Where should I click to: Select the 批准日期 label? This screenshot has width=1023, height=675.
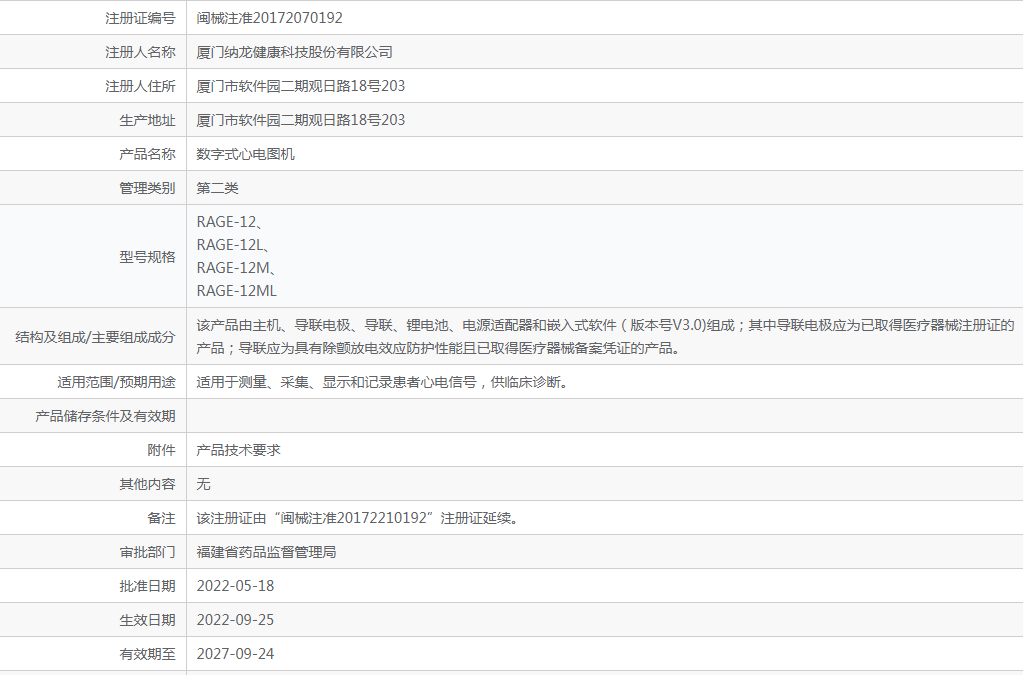pyautogui.click(x=147, y=586)
